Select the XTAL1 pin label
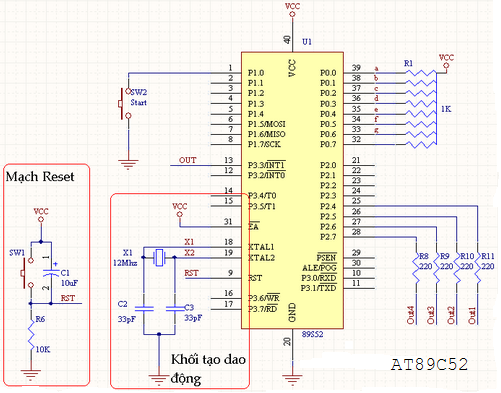This screenshot has width=501, height=393. coord(261,247)
